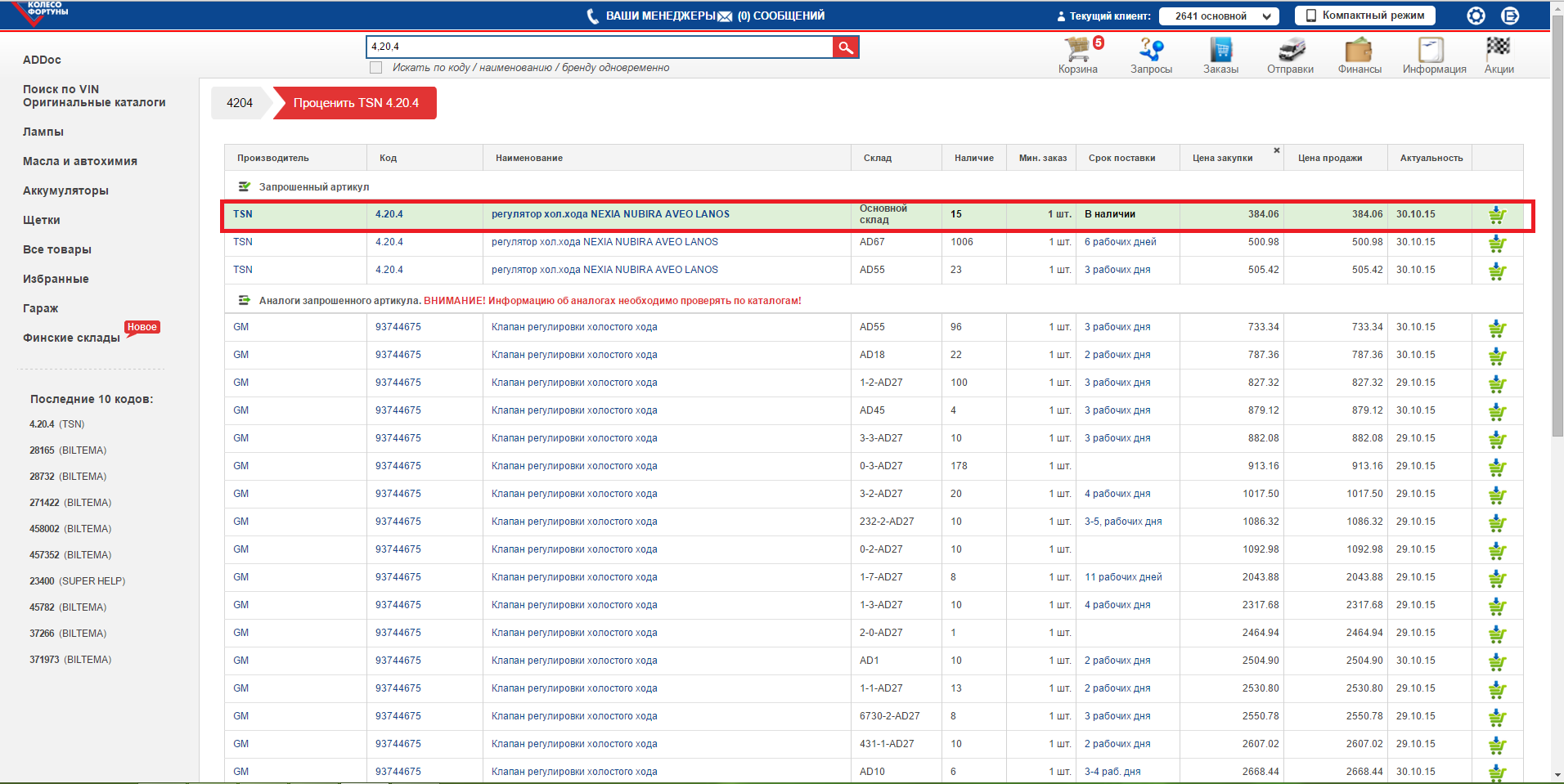Add TSN Основной склад row to cart
1564x784 pixels.
(1497, 215)
